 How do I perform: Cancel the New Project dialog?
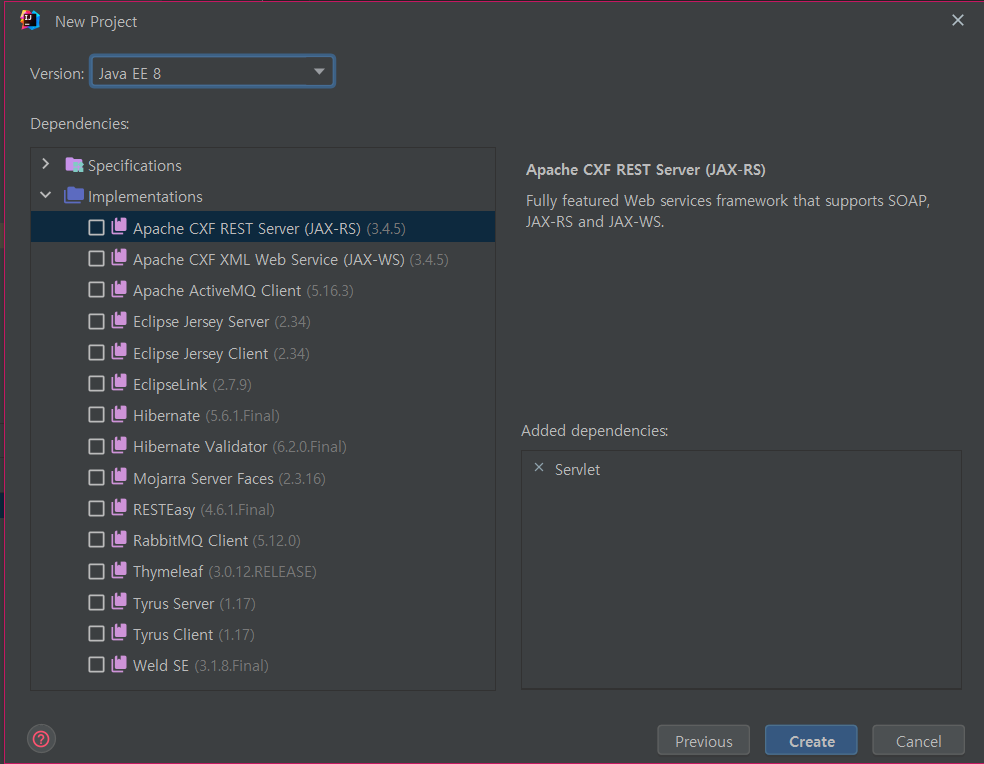coord(918,740)
